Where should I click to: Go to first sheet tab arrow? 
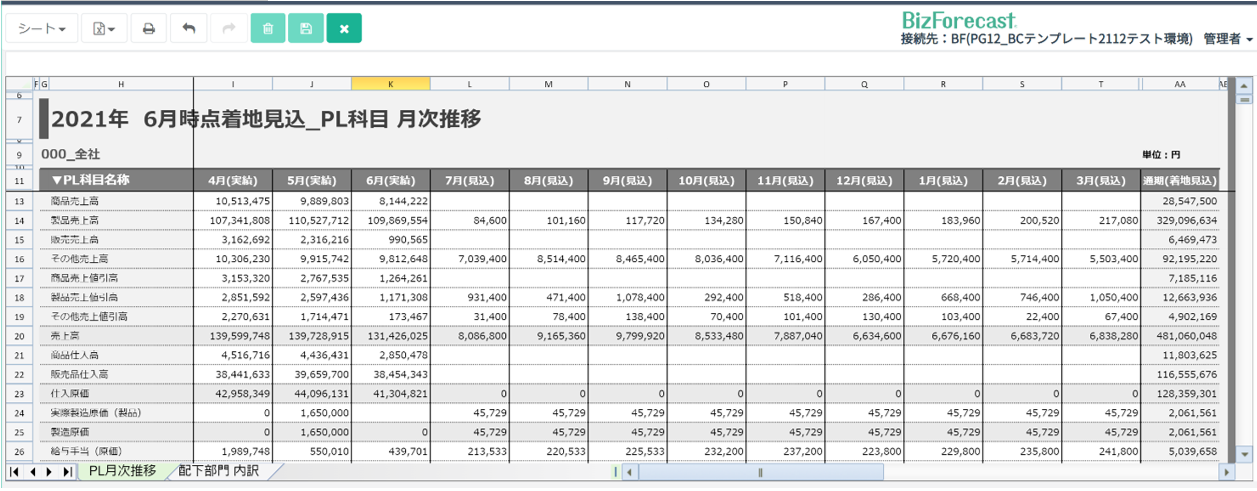(16, 471)
